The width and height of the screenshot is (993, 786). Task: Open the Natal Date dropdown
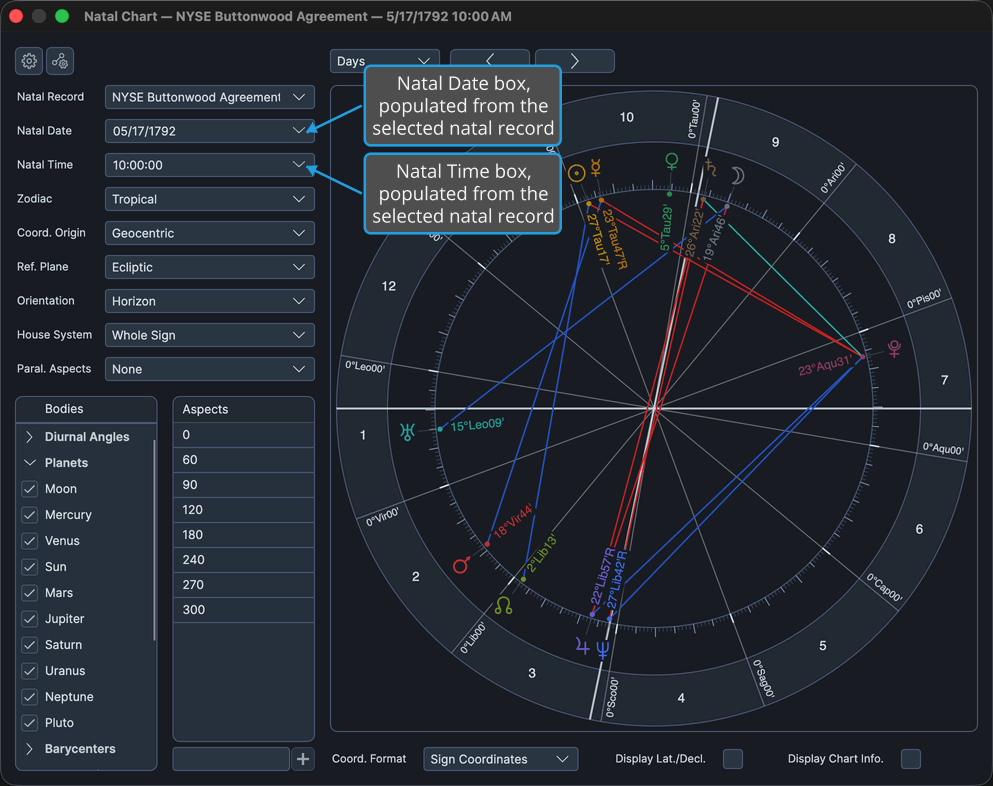210,131
